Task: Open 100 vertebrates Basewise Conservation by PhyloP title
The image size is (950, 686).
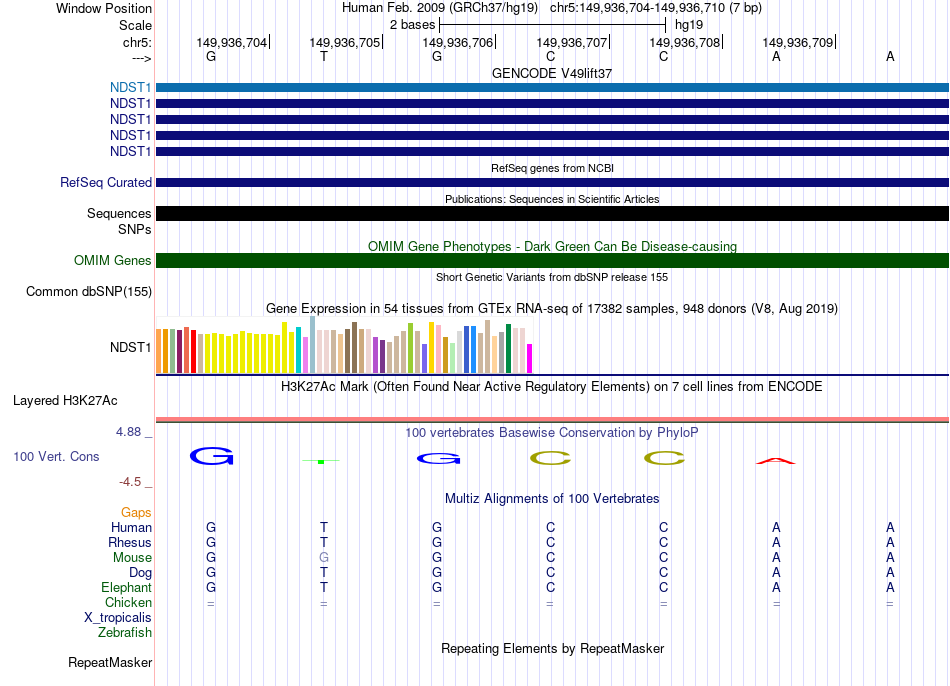Action: tap(552, 433)
